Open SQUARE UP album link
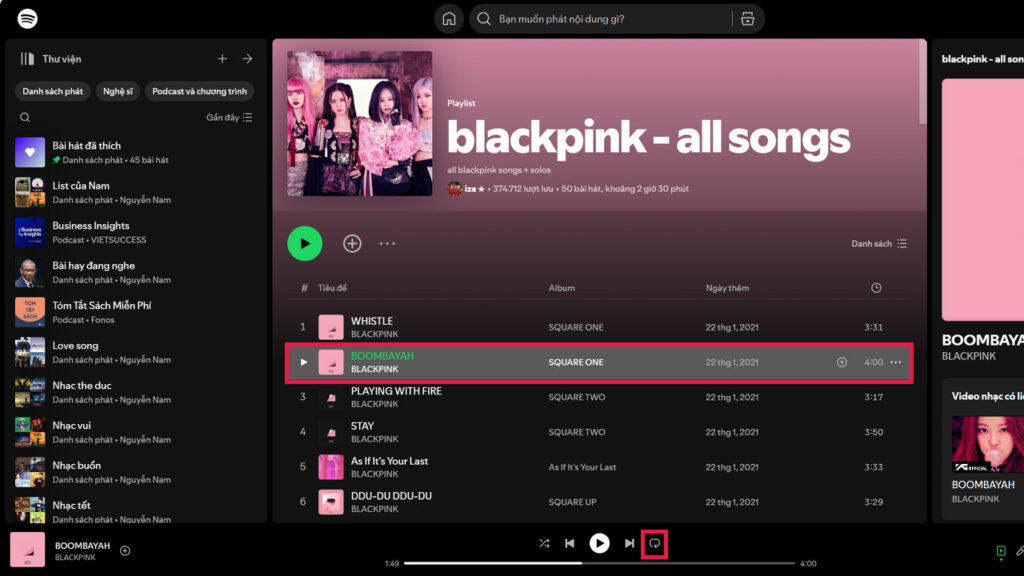 coord(572,502)
